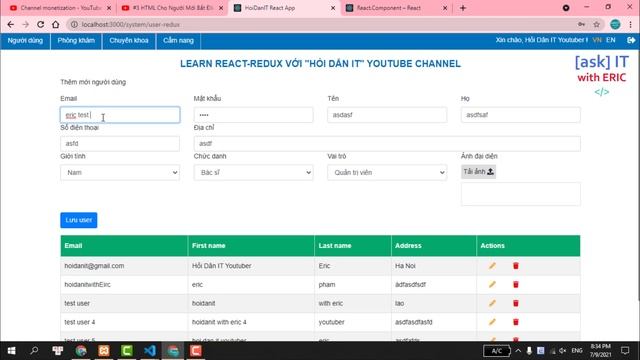The width and height of the screenshot is (640, 360).
Task: Open the new tab plus button
Action: point(463,8)
